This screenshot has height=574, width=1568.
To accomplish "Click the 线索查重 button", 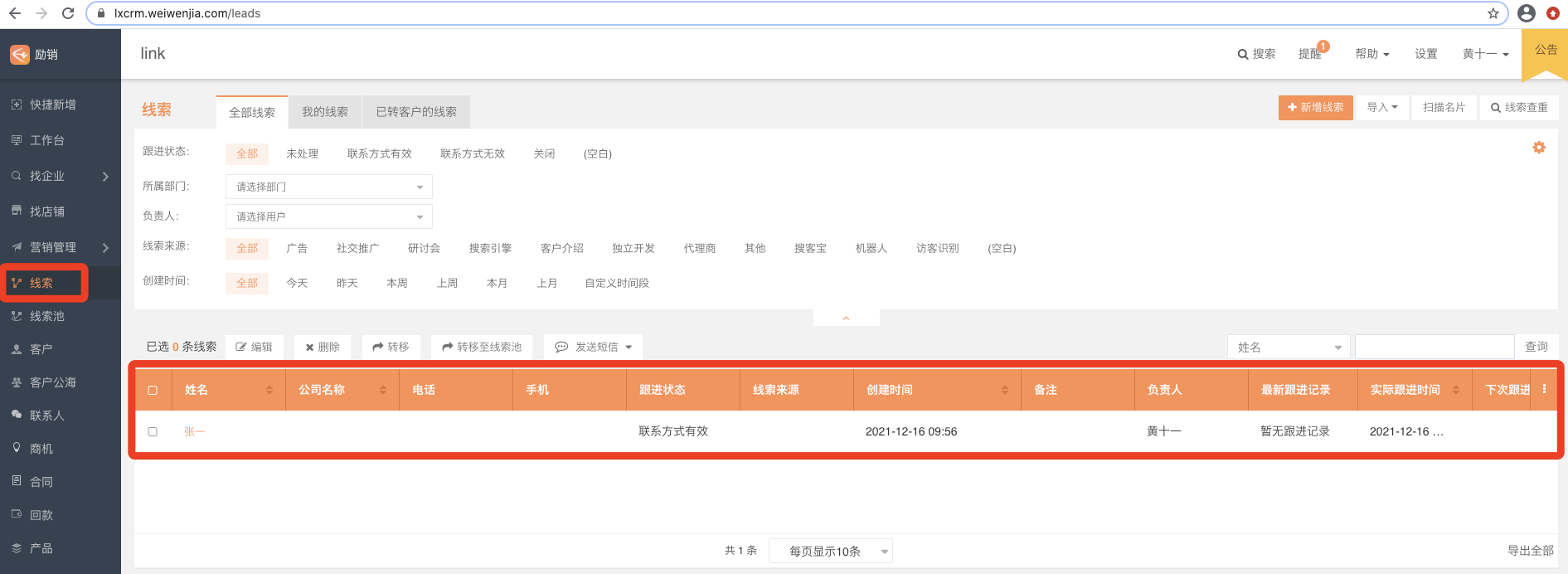I will (1519, 107).
